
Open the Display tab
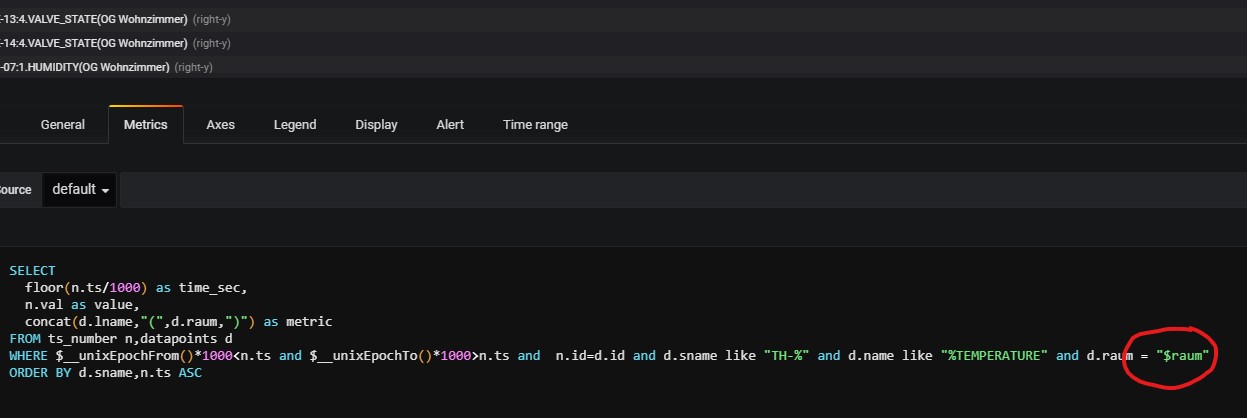[376, 125]
